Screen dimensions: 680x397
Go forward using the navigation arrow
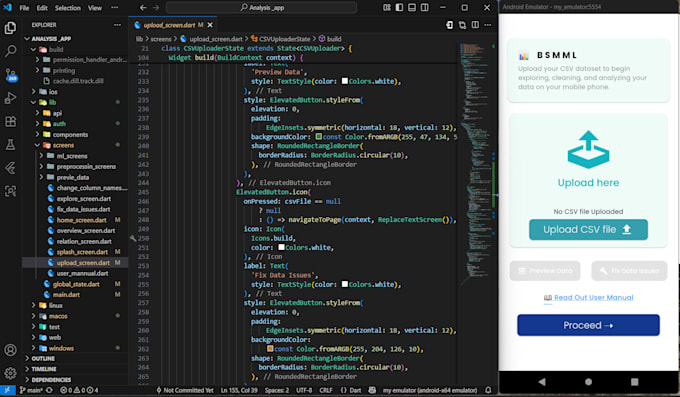(156, 7)
